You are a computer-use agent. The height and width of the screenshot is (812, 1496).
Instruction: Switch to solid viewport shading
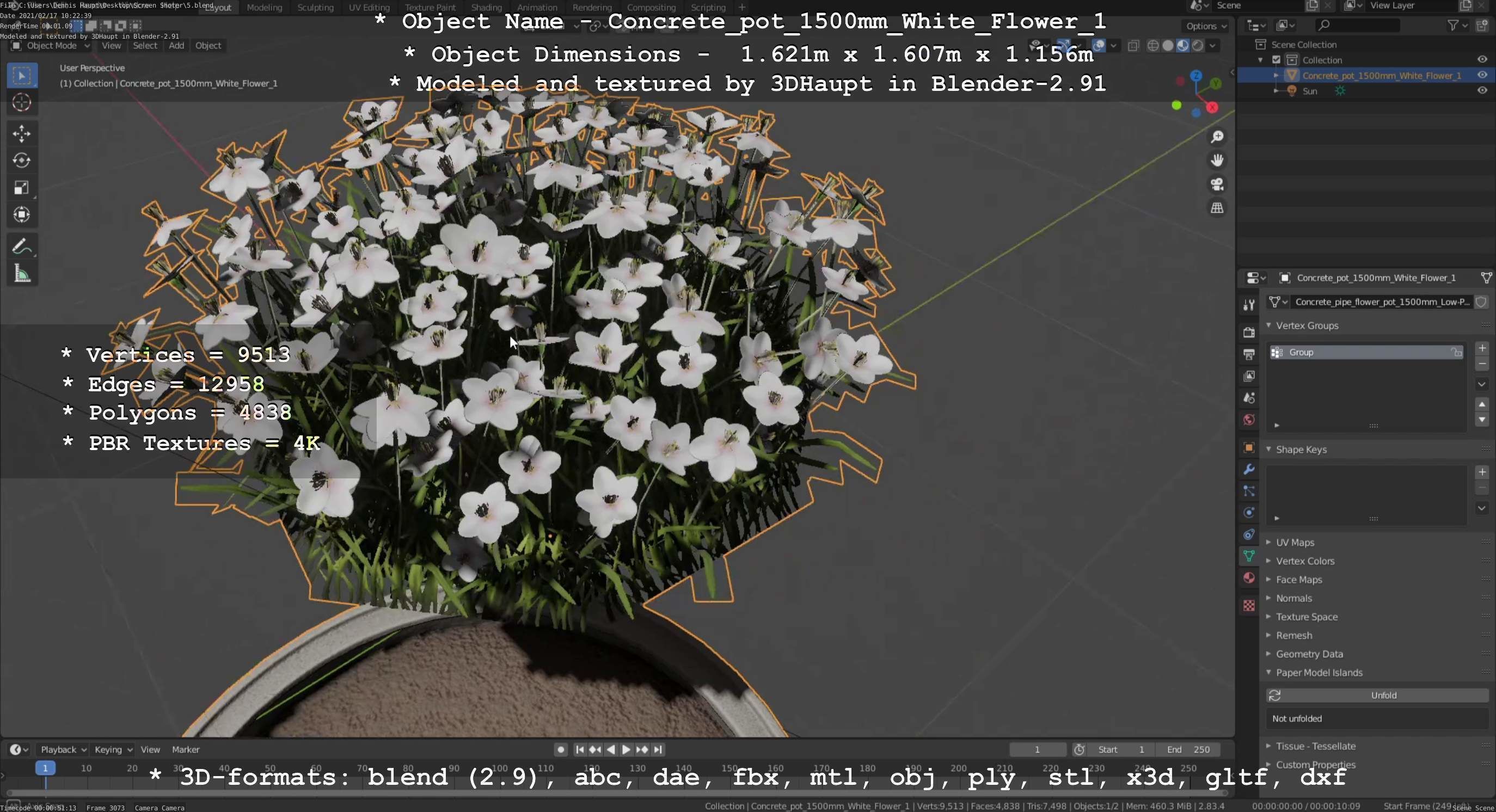(x=1168, y=45)
